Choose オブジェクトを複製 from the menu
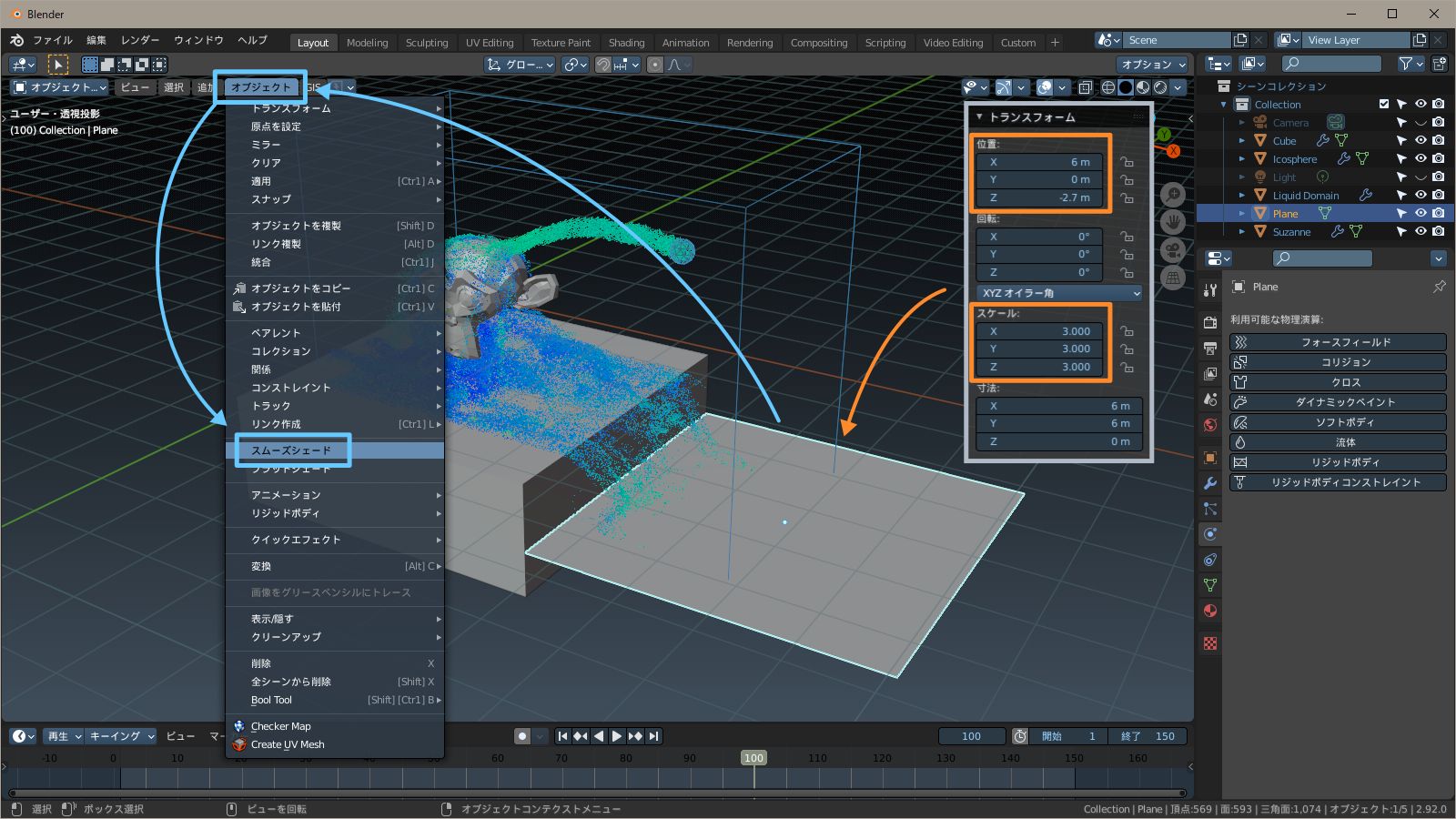 tap(334, 226)
